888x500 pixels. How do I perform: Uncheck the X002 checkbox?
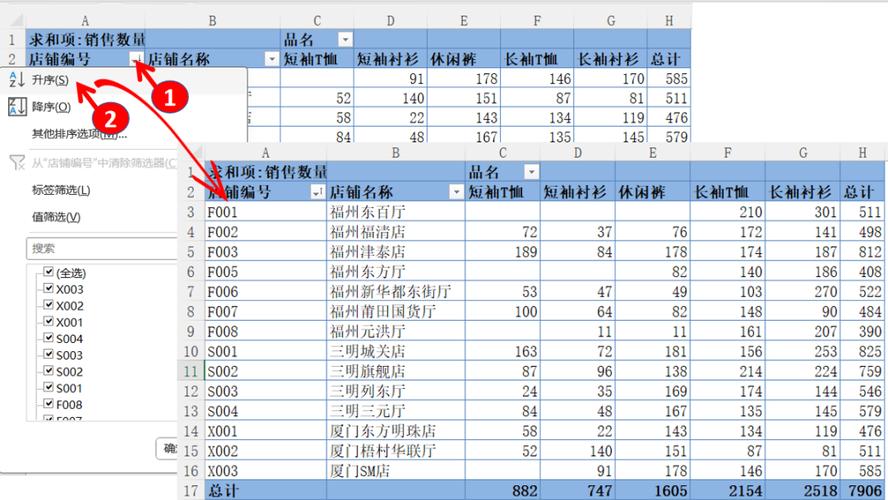[48, 305]
